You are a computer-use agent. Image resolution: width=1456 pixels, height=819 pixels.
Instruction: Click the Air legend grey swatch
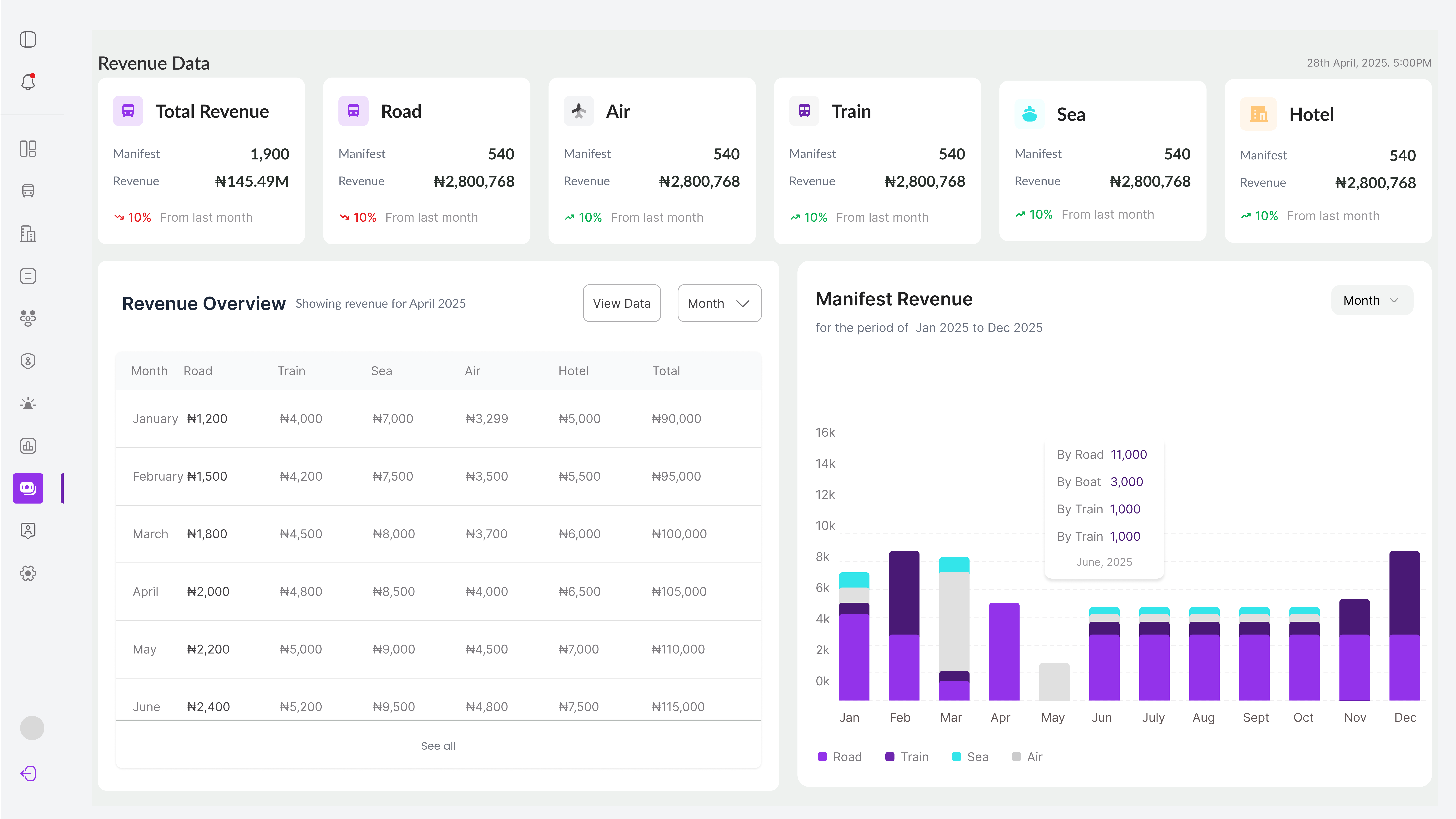pyautogui.click(x=1016, y=757)
